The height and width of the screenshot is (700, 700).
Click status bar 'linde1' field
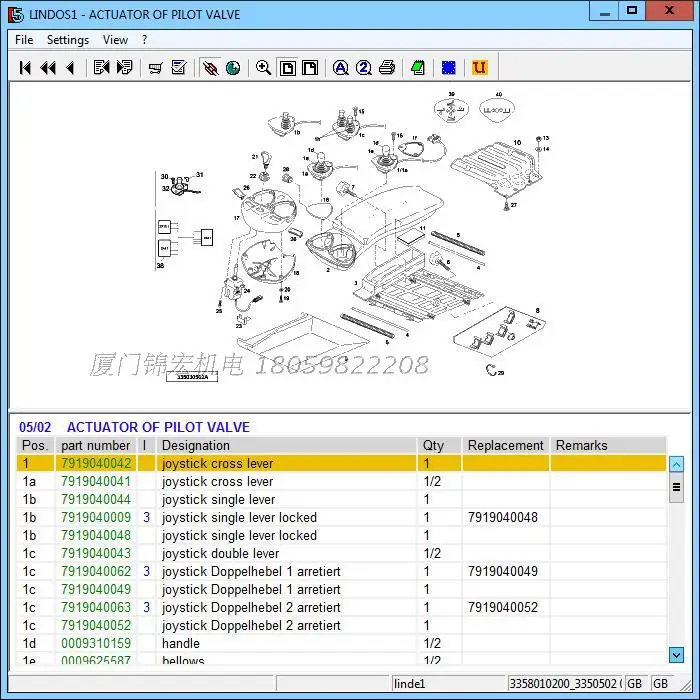coord(448,683)
